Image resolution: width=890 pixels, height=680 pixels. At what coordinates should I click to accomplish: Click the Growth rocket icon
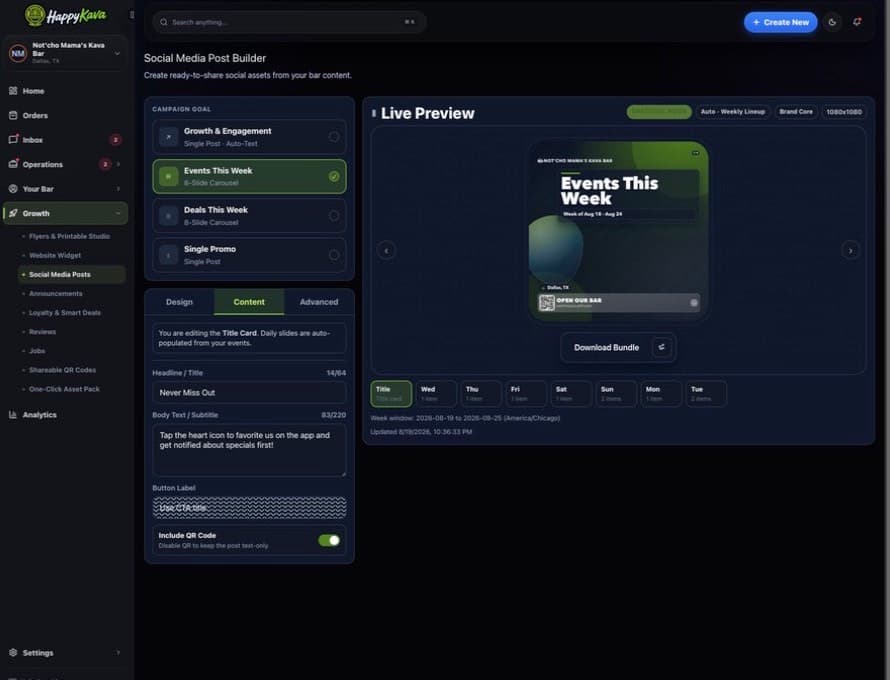(x=13, y=213)
